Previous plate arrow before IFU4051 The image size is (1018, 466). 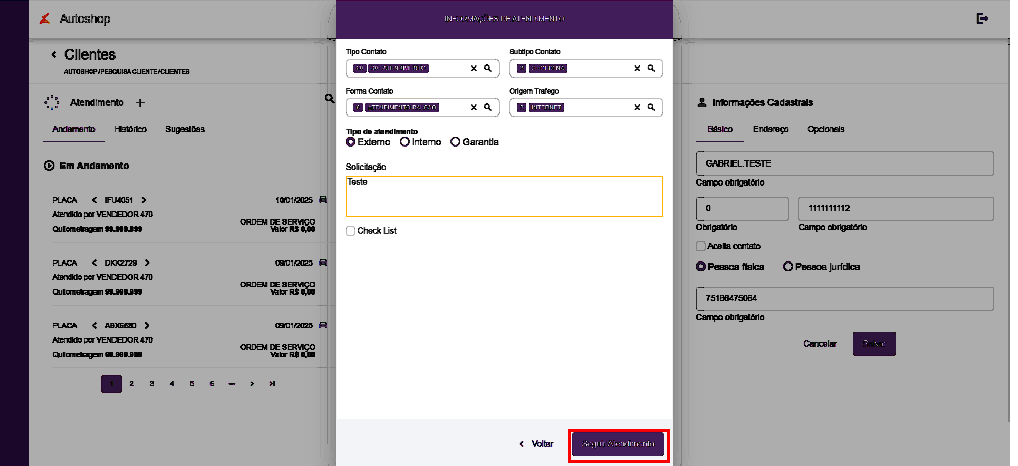click(93, 200)
